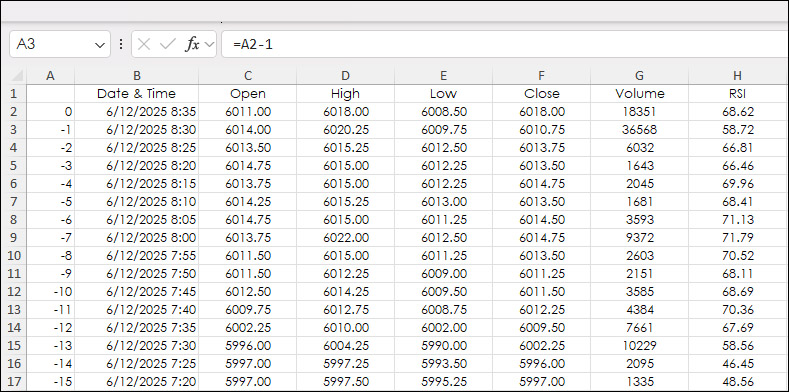
Task: Select RSI value 69.96
Action: 737,184
